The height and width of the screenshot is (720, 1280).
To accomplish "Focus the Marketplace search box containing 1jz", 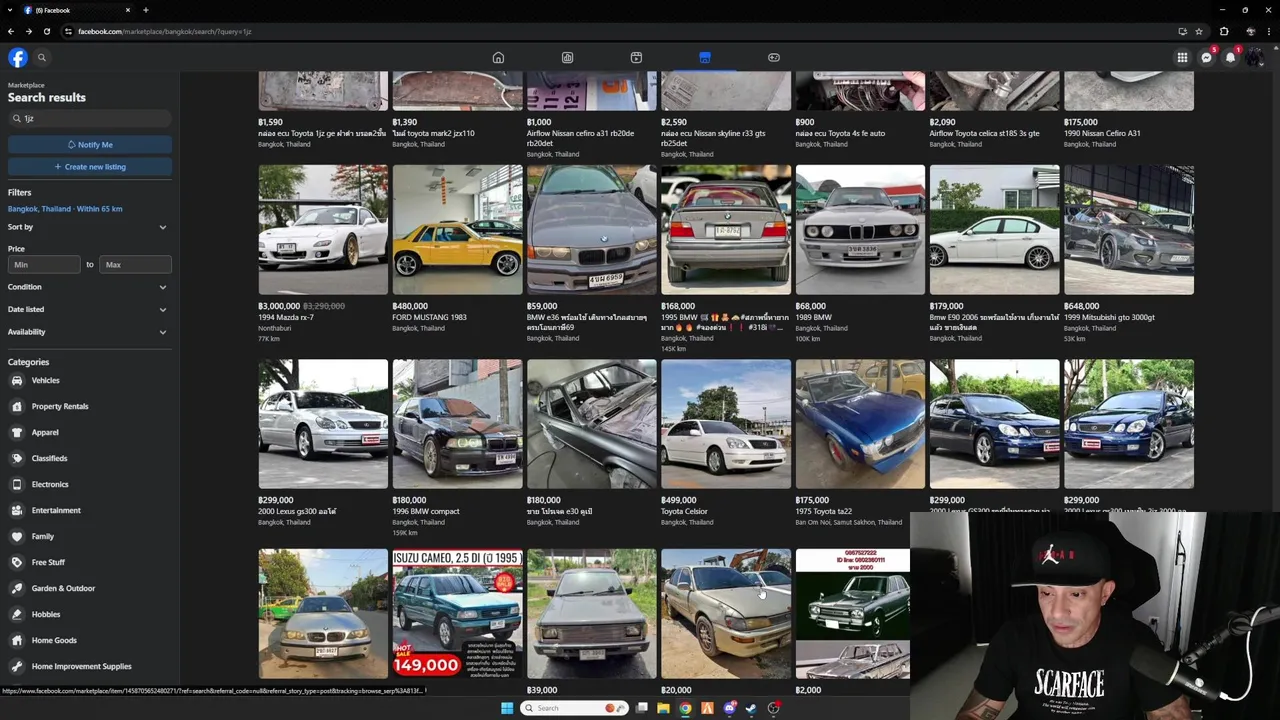I will 90,119.
